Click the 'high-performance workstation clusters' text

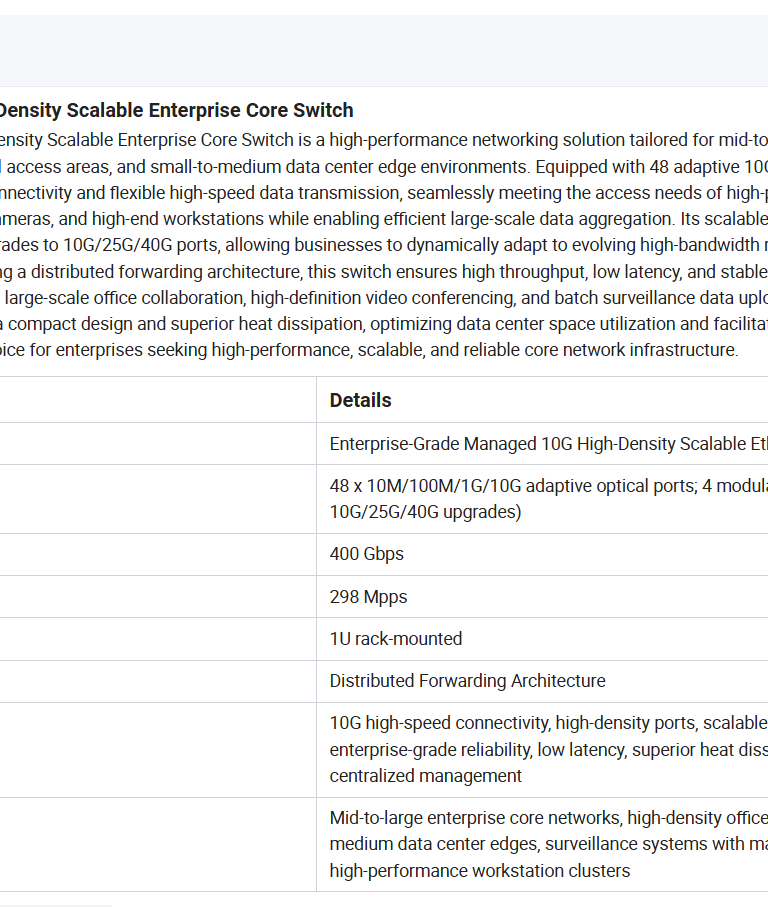480,871
